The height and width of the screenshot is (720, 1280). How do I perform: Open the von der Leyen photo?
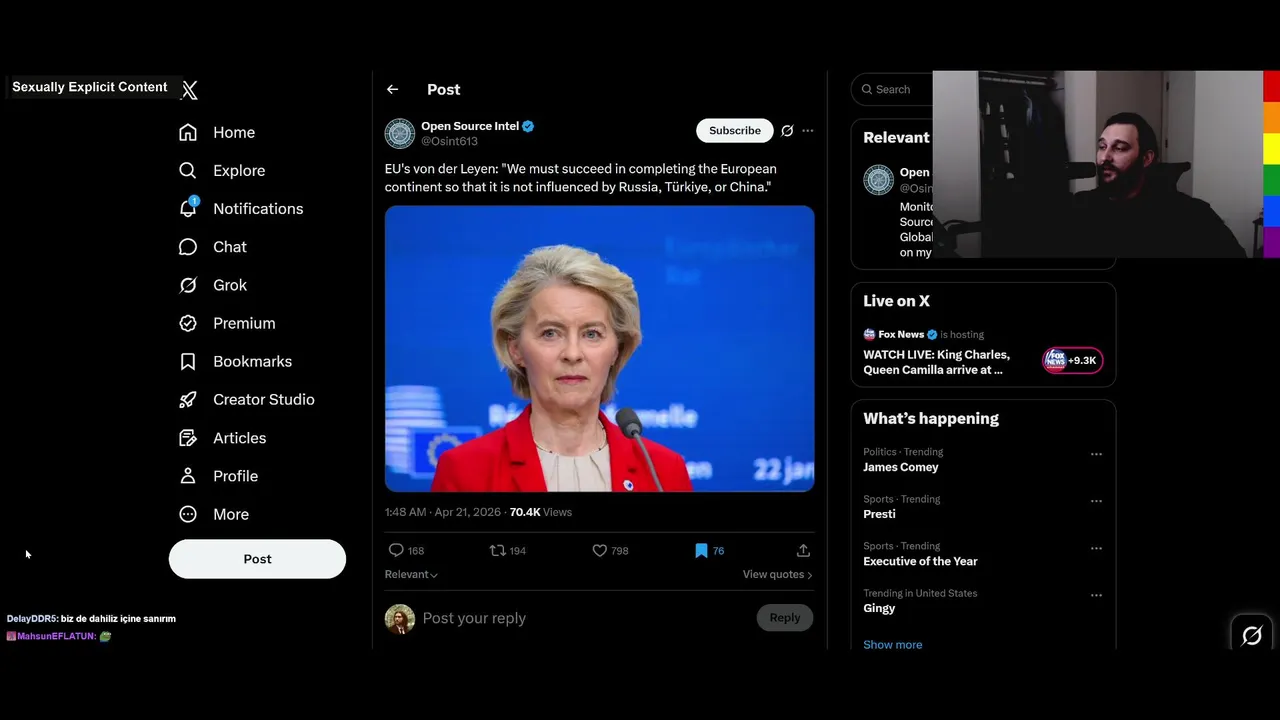[600, 349]
